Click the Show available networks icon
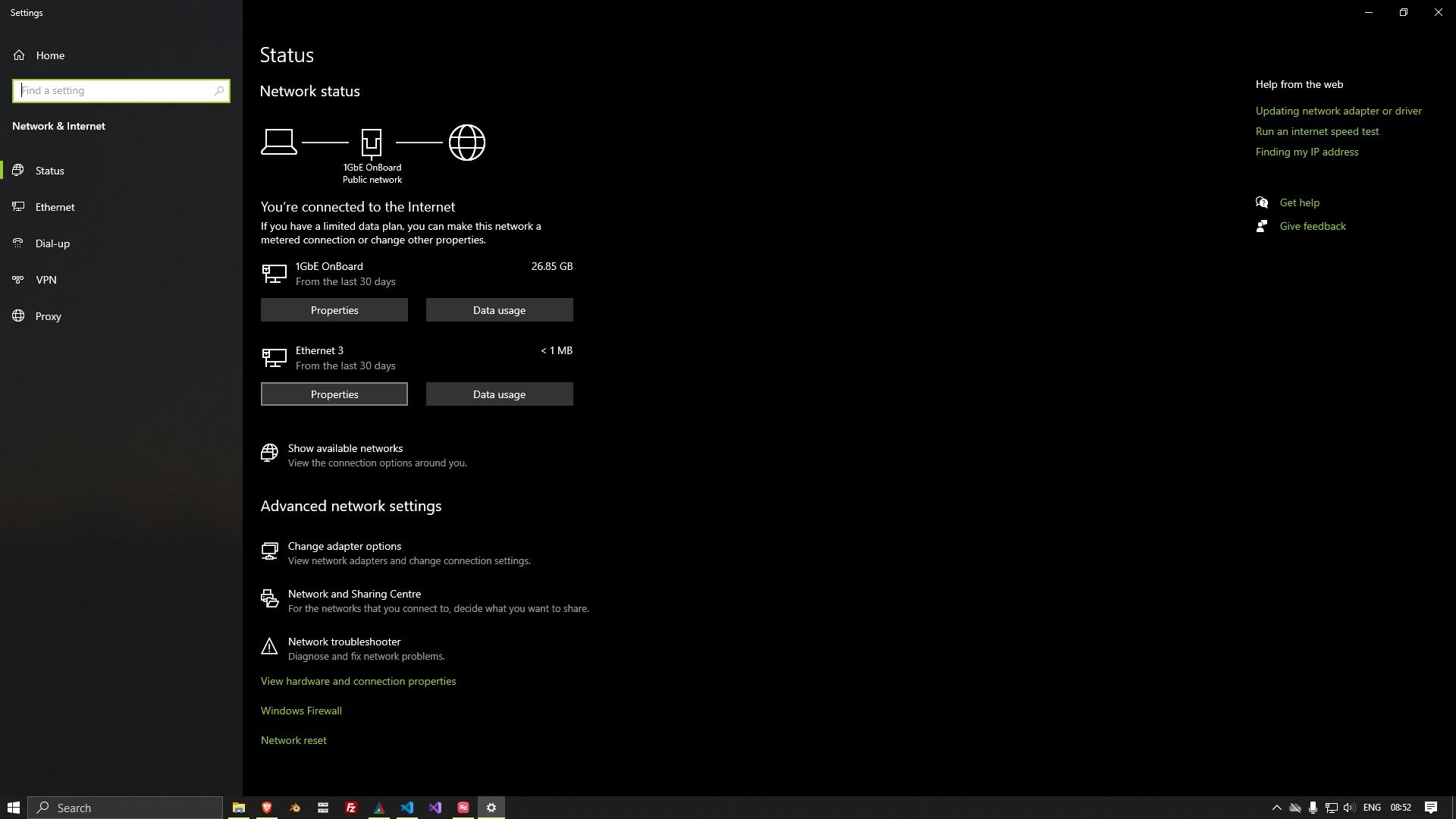This screenshot has width=1456, height=819. [269, 453]
